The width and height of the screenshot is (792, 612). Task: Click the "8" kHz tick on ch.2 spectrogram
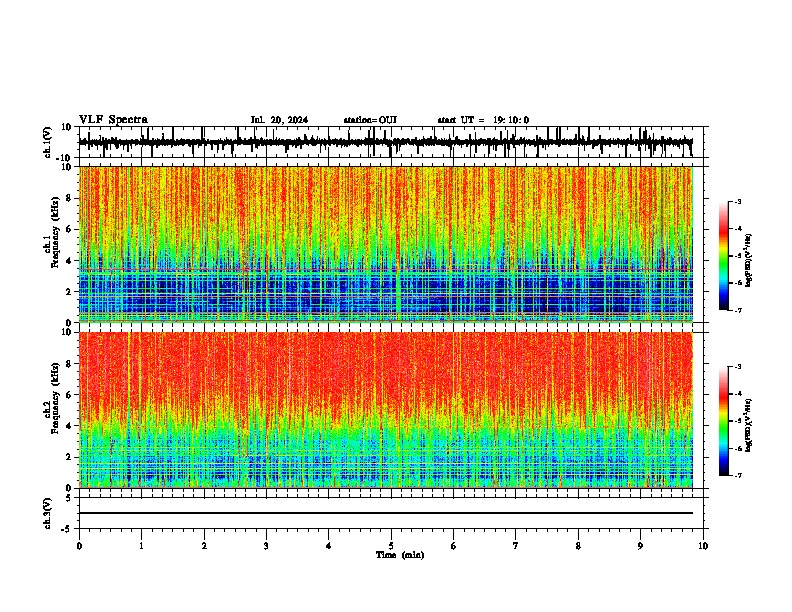(x=70, y=364)
